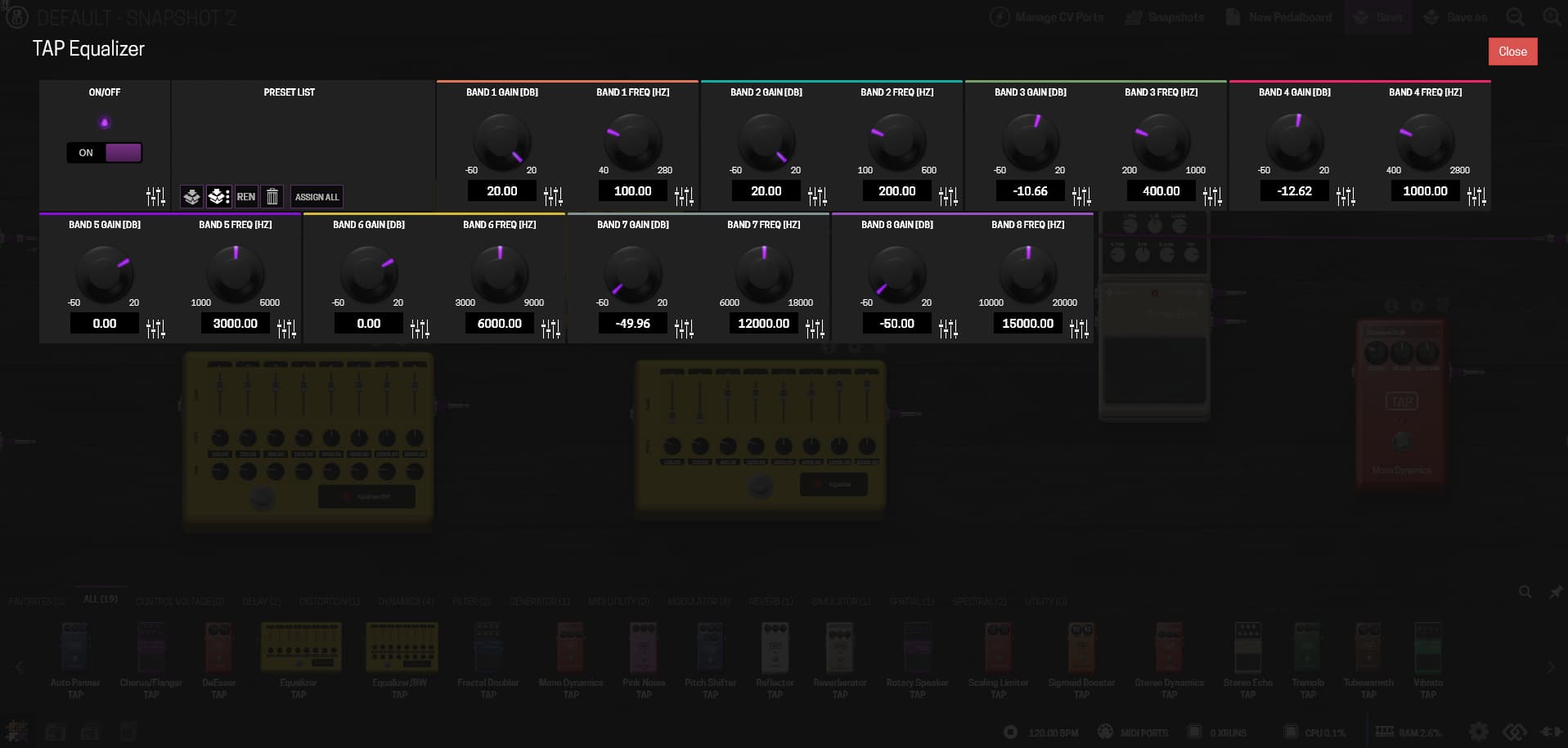This screenshot has height=748, width=1568.
Task: Click the Band 8 Freq knob
Action: pyautogui.click(x=1028, y=274)
